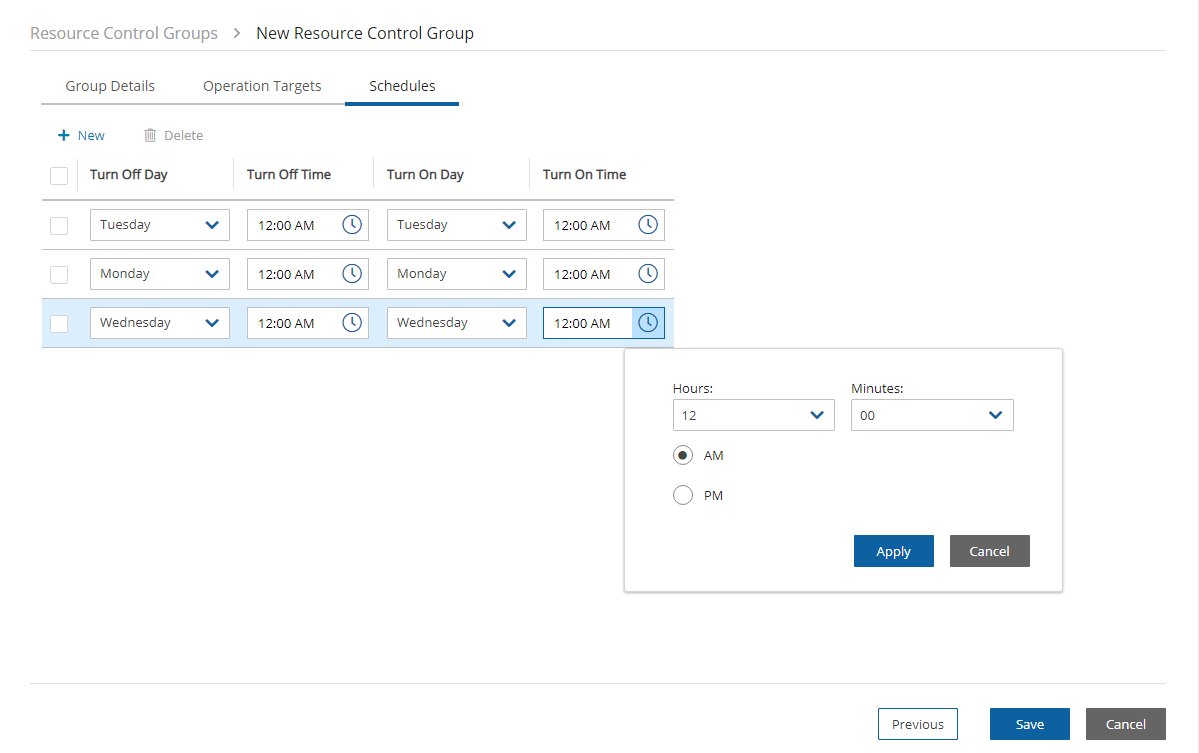Viewport: 1199px width, 753px height.
Task: Click the clock icon for Tuesday Turn Off Time
Action: click(x=352, y=225)
